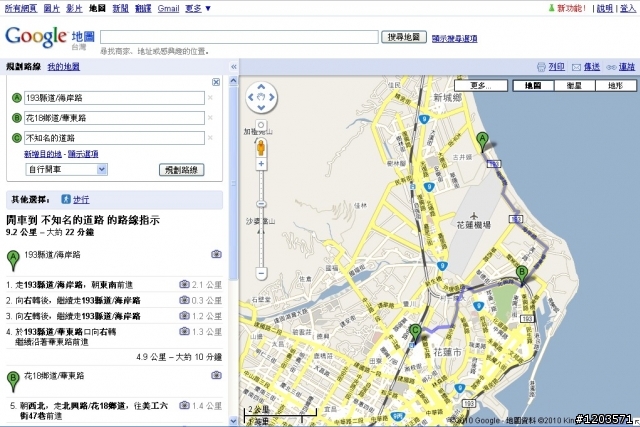Open the 我的地圖 link
The width and height of the screenshot is (640, 427).
tap(64, 67)
